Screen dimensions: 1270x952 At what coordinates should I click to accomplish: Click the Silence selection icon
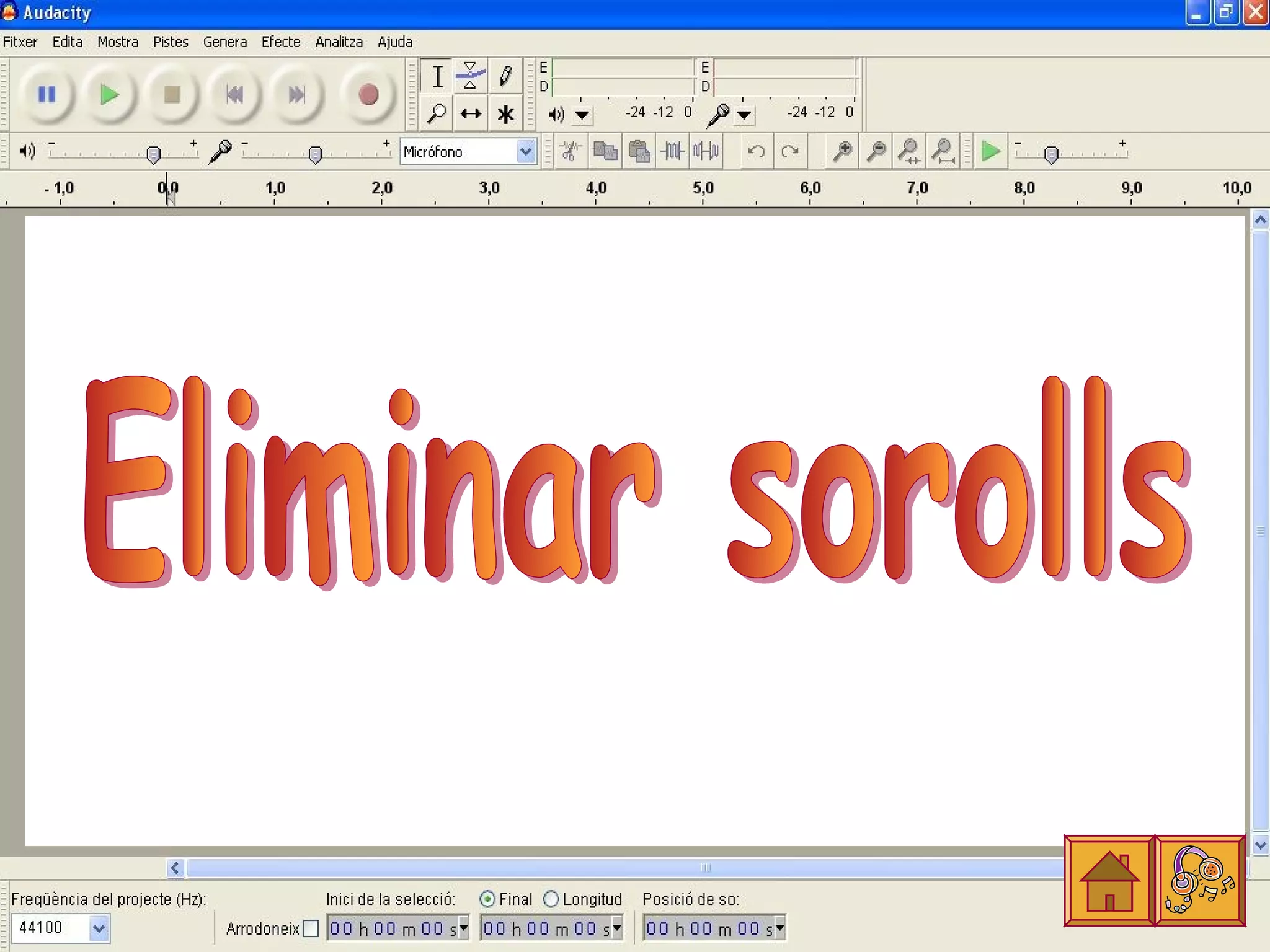click(x=706, y=151)
